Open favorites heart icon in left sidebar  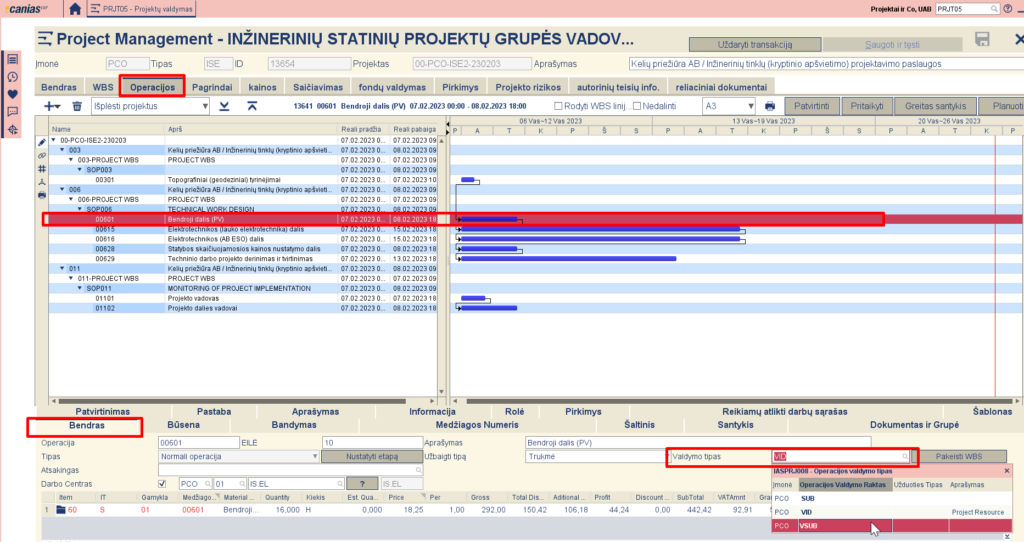click(x=13, y=94)
